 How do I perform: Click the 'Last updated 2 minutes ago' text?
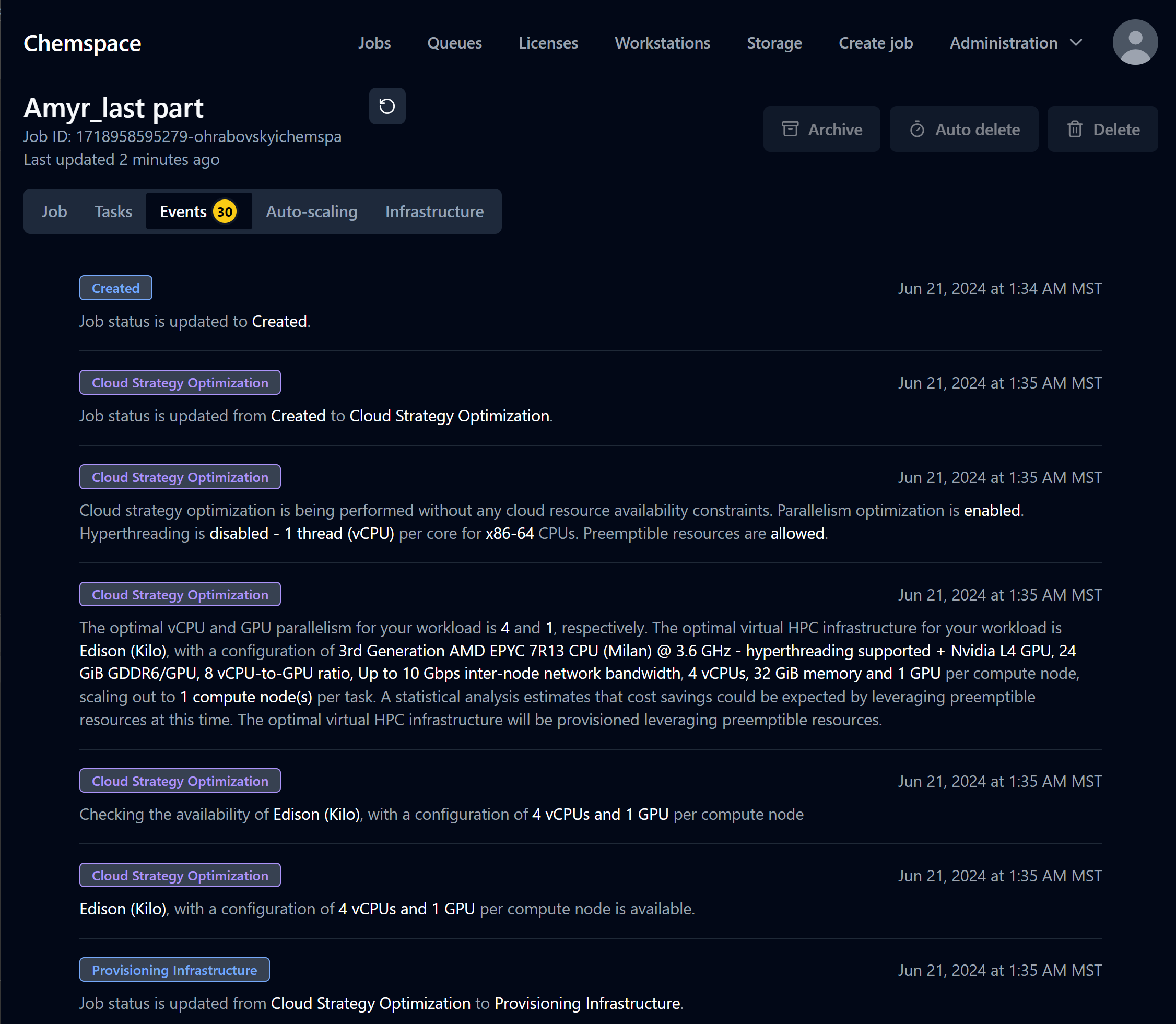121,159
